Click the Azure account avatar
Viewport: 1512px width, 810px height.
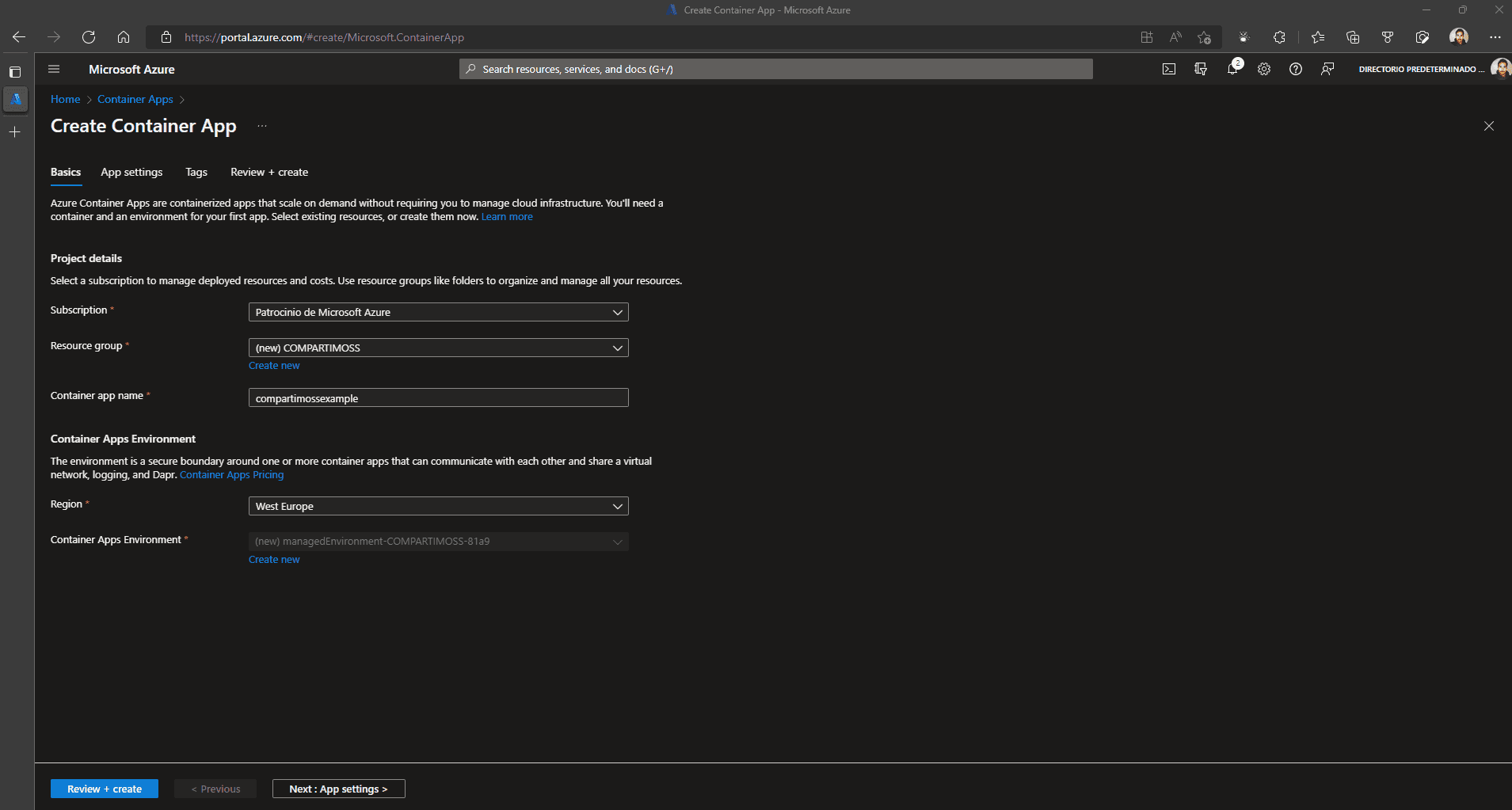tap(1500, 69)
